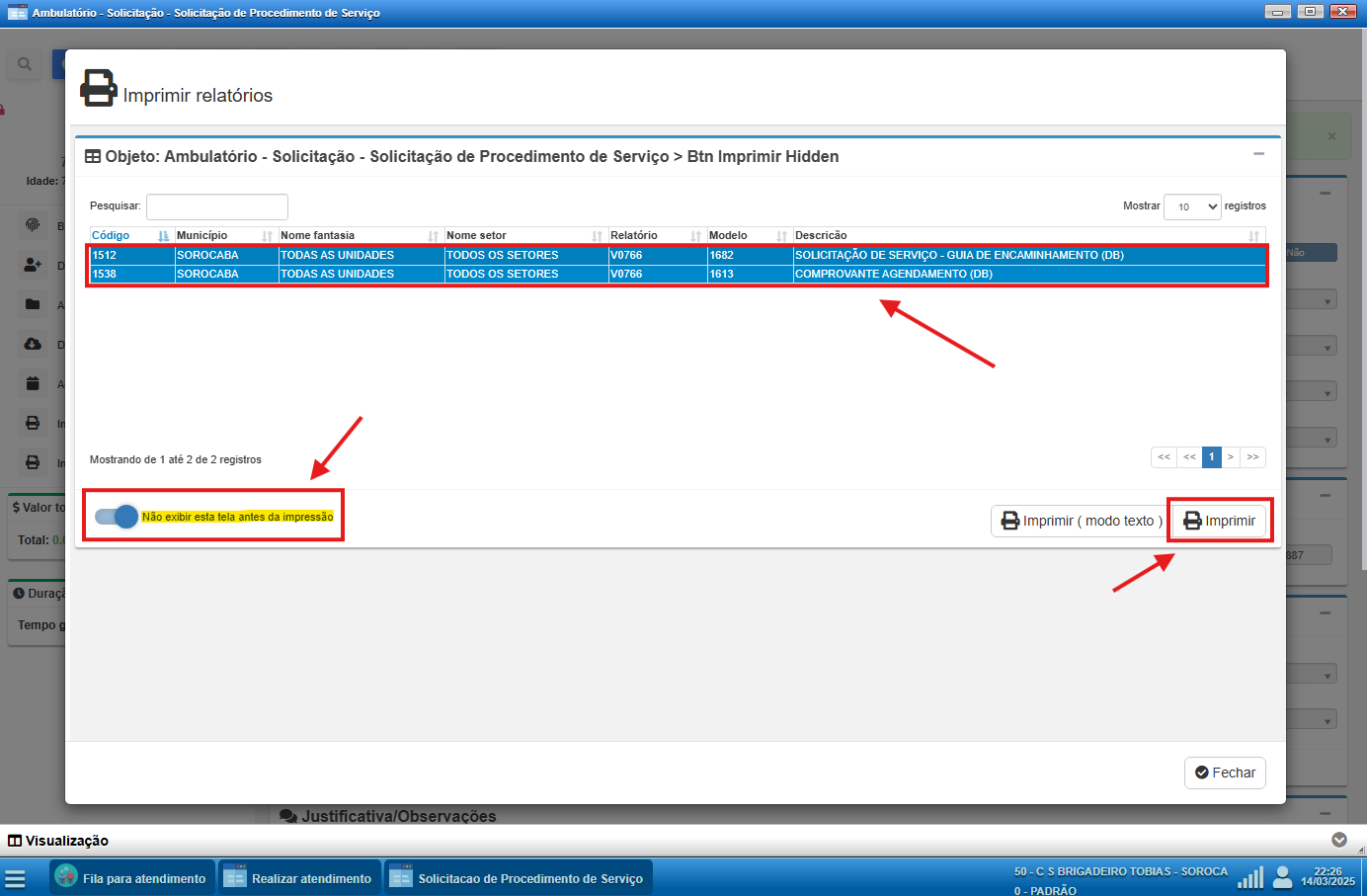Click Imprimir (modo texto) button
1367x896 pixels.
[1081, 521]
